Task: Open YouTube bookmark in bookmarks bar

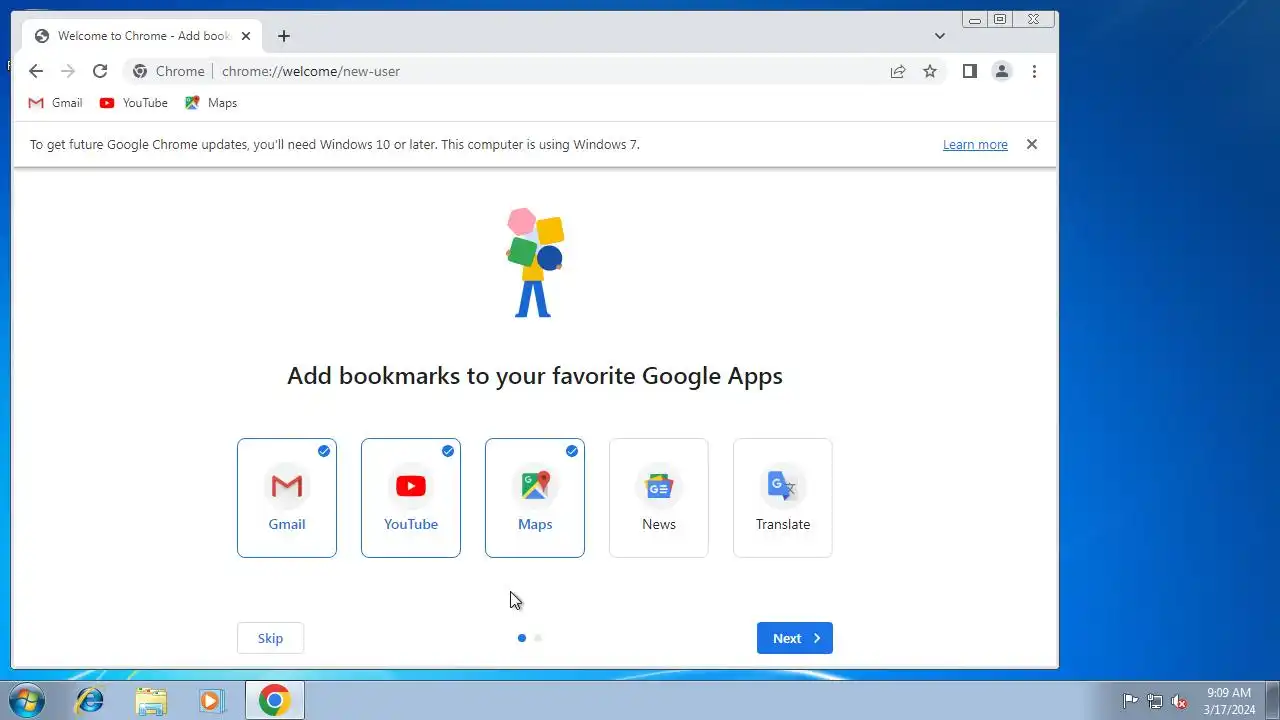Action: coord(134,103)
